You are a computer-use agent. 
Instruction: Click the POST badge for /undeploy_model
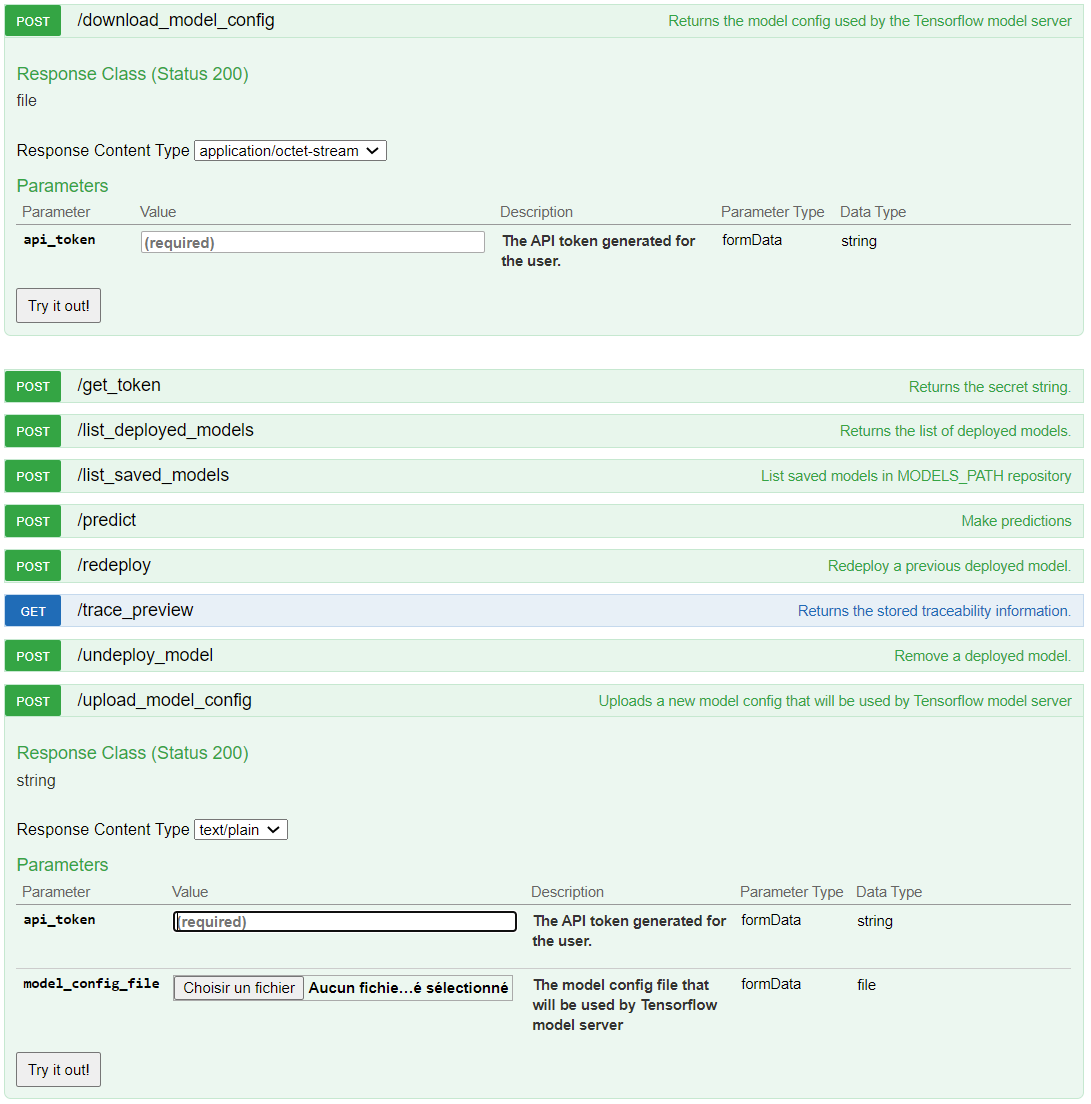tap(33, 657)
